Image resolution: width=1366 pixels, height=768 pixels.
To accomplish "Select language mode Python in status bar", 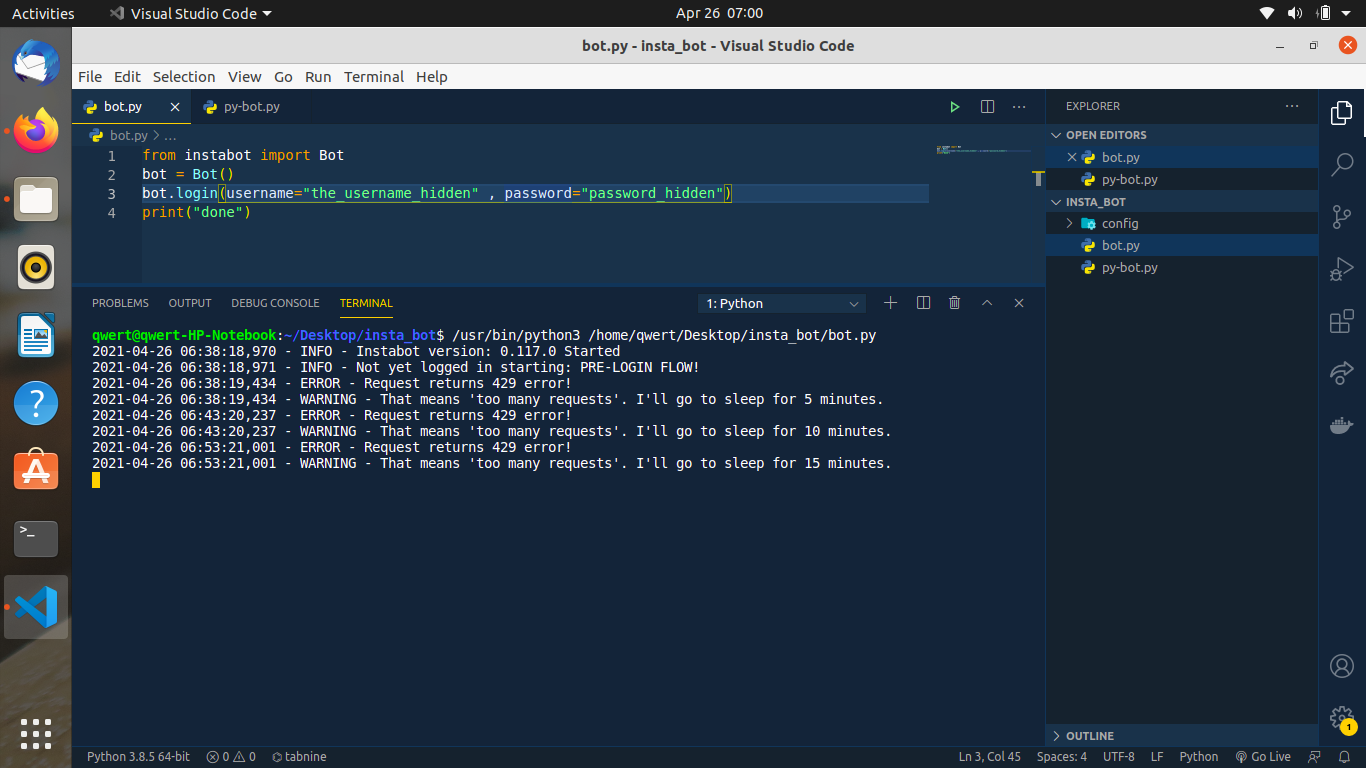I will pyautogui.click(x=1199, y=757).
